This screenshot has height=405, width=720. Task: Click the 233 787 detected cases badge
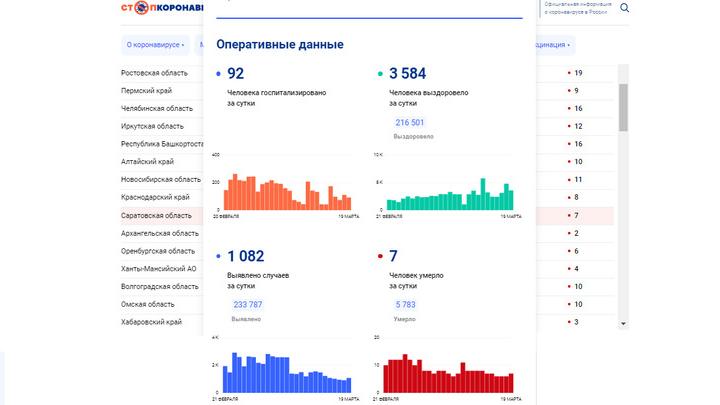(x=247, y=305)
